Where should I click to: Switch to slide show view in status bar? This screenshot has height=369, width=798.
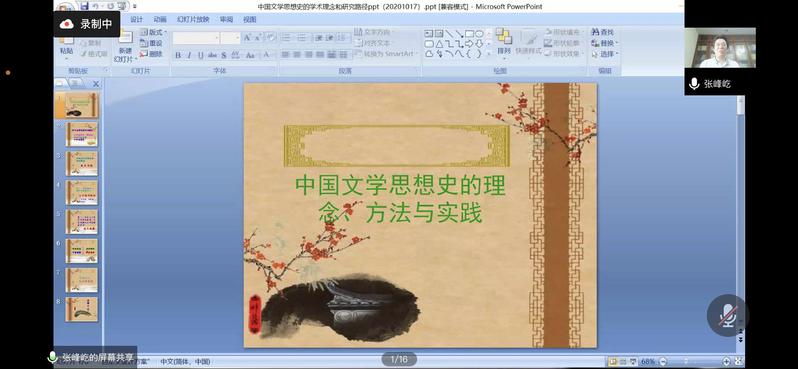tap(633, 361)
